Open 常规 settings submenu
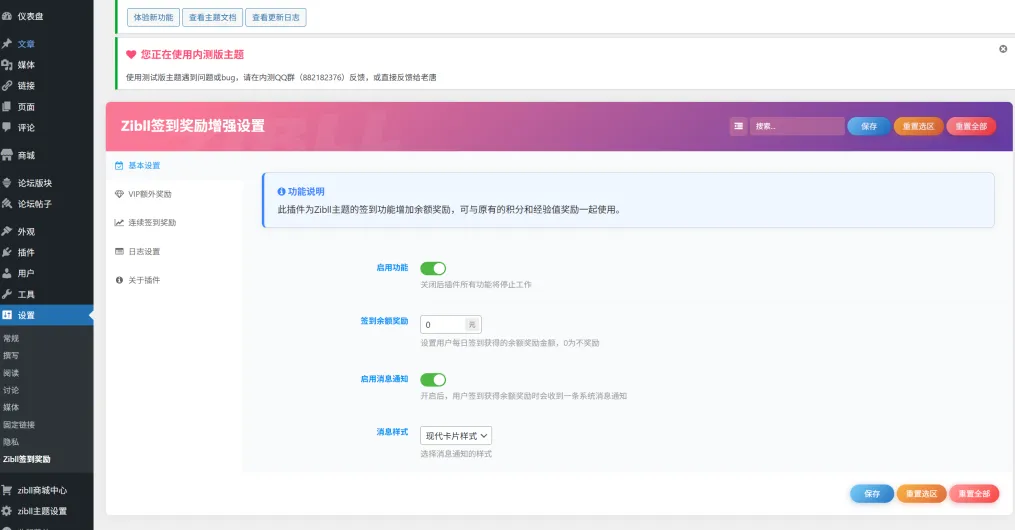Image resolution: width=1015 pixels, height=530 pixels. [11, 338]
